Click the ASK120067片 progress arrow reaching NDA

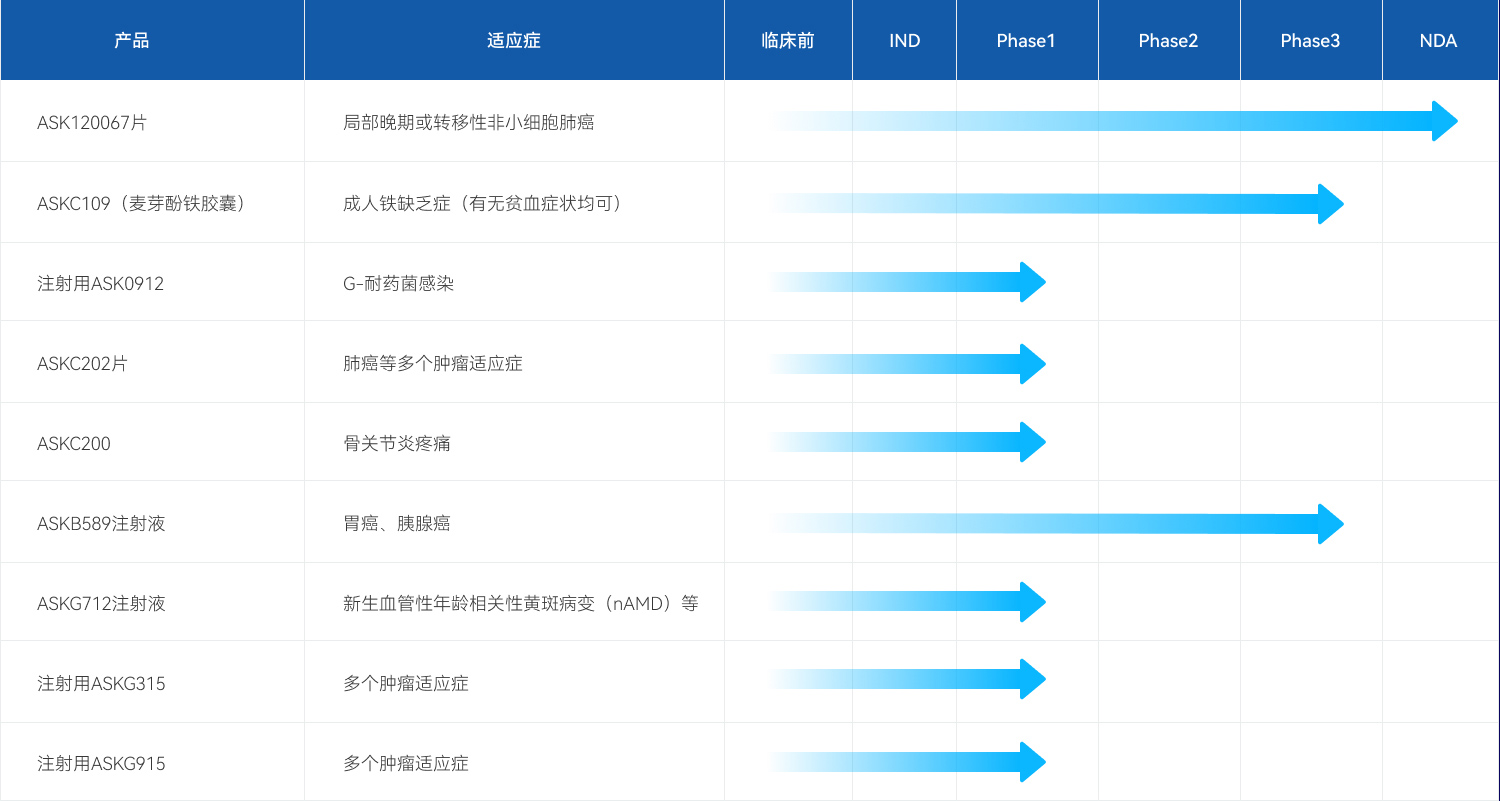point(1114,121)
